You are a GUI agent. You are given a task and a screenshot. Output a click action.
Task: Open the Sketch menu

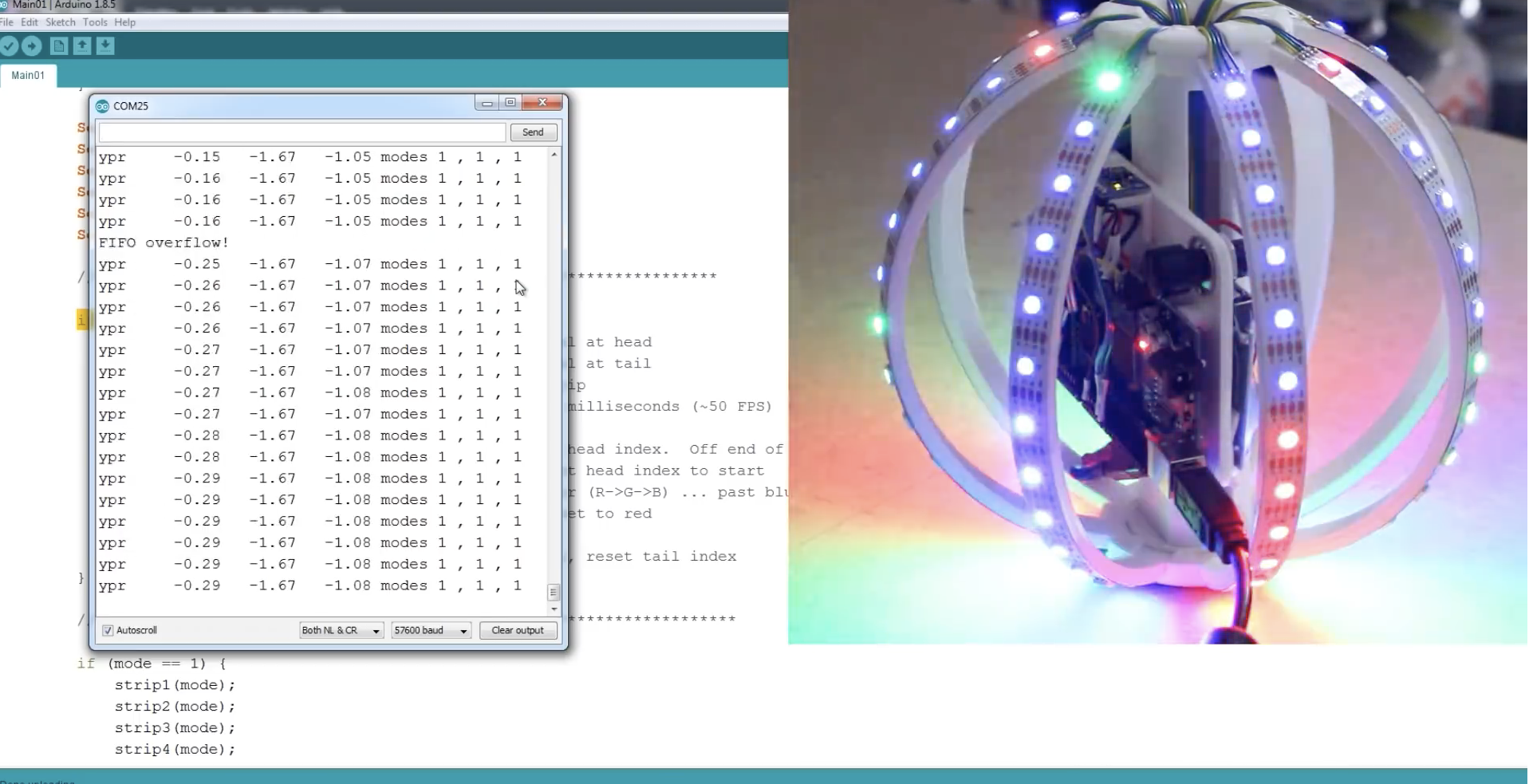[60, 22]
